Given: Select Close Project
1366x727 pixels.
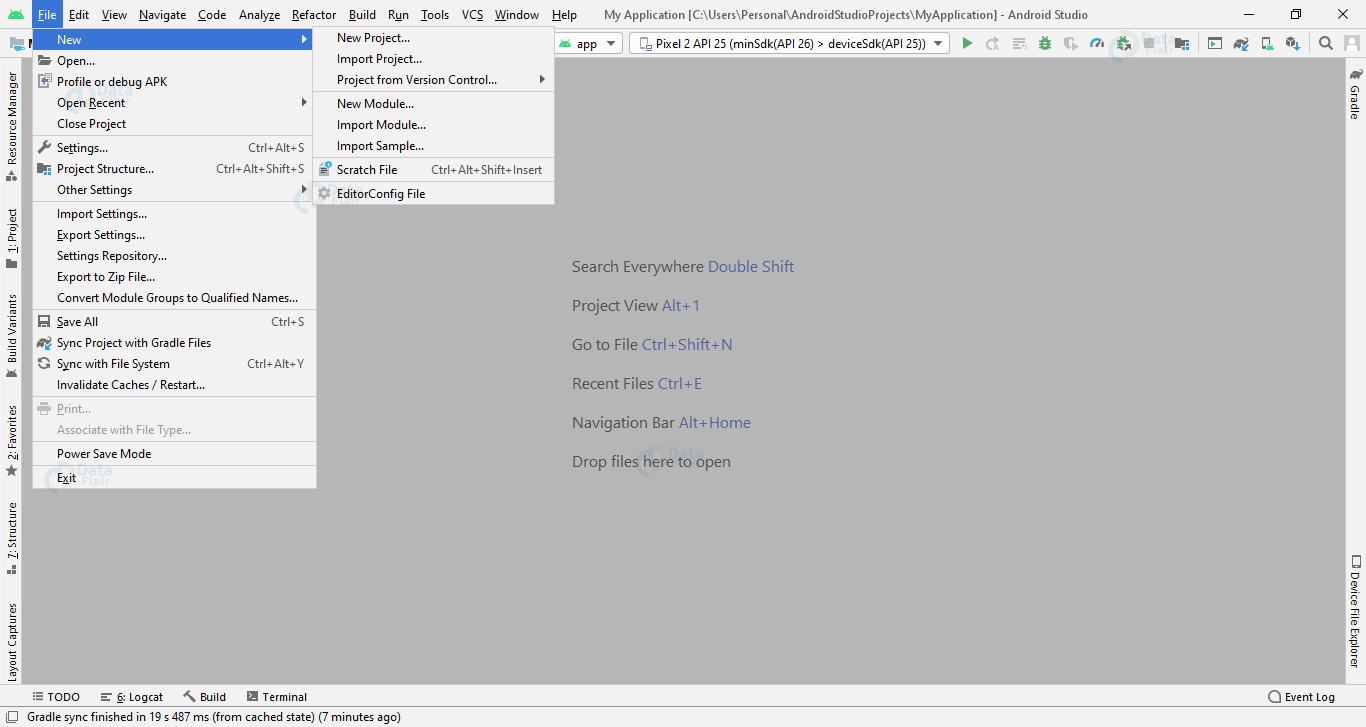Looking at the screenshot, I should click(x=174, y=124).
